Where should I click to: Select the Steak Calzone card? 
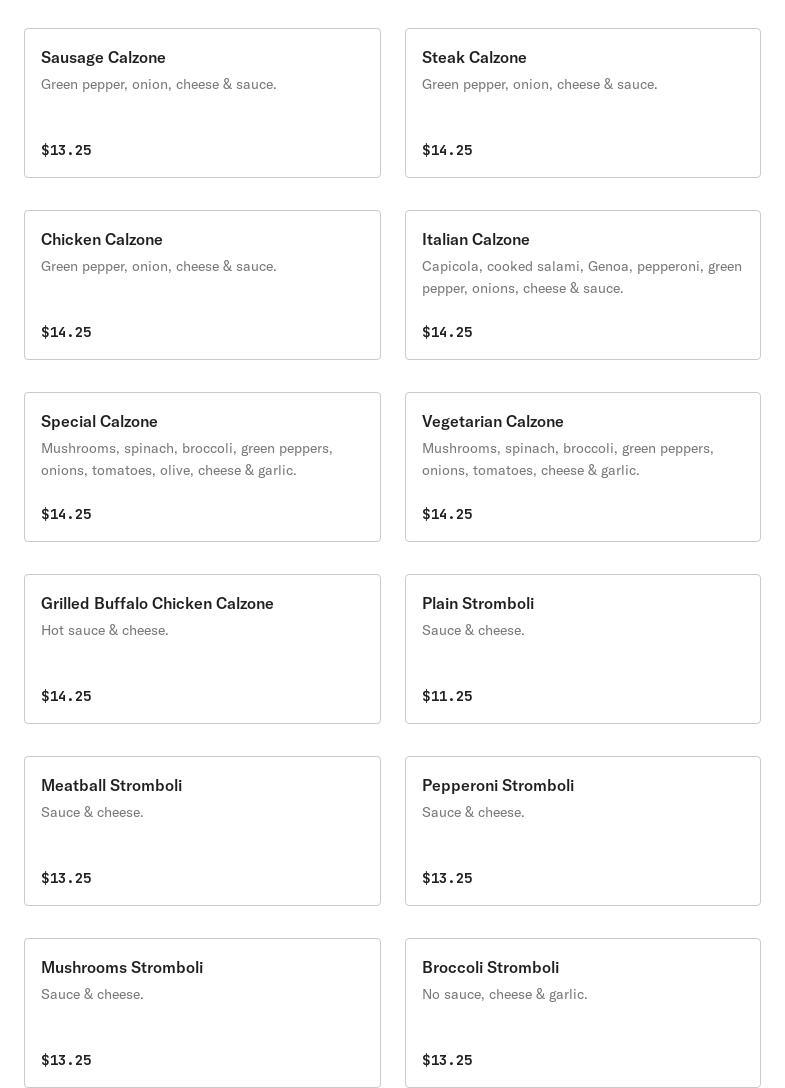click(582, 103)
